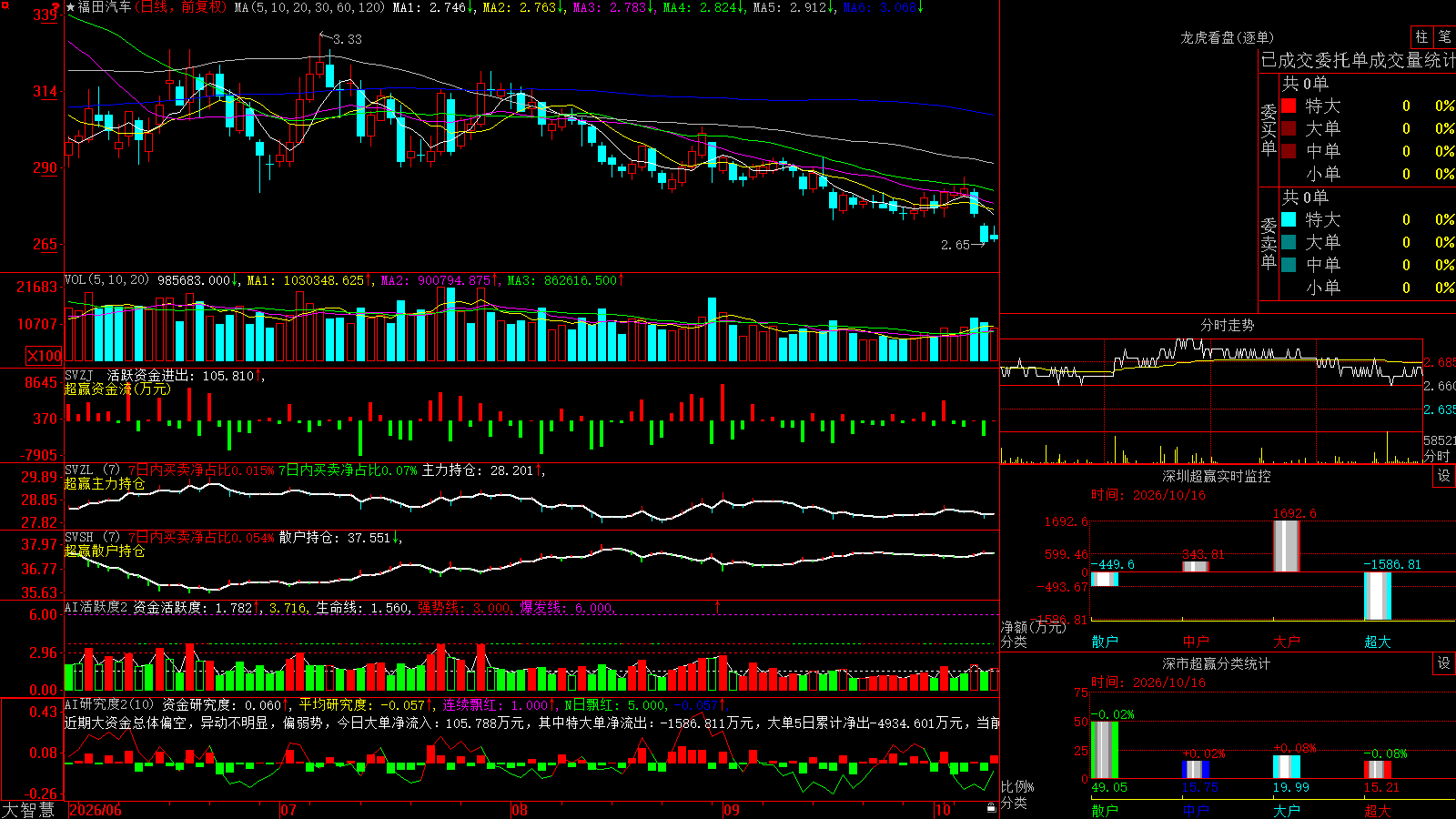Click the -1586.81 超大 bar in monitor chart

click(1377, 596)
